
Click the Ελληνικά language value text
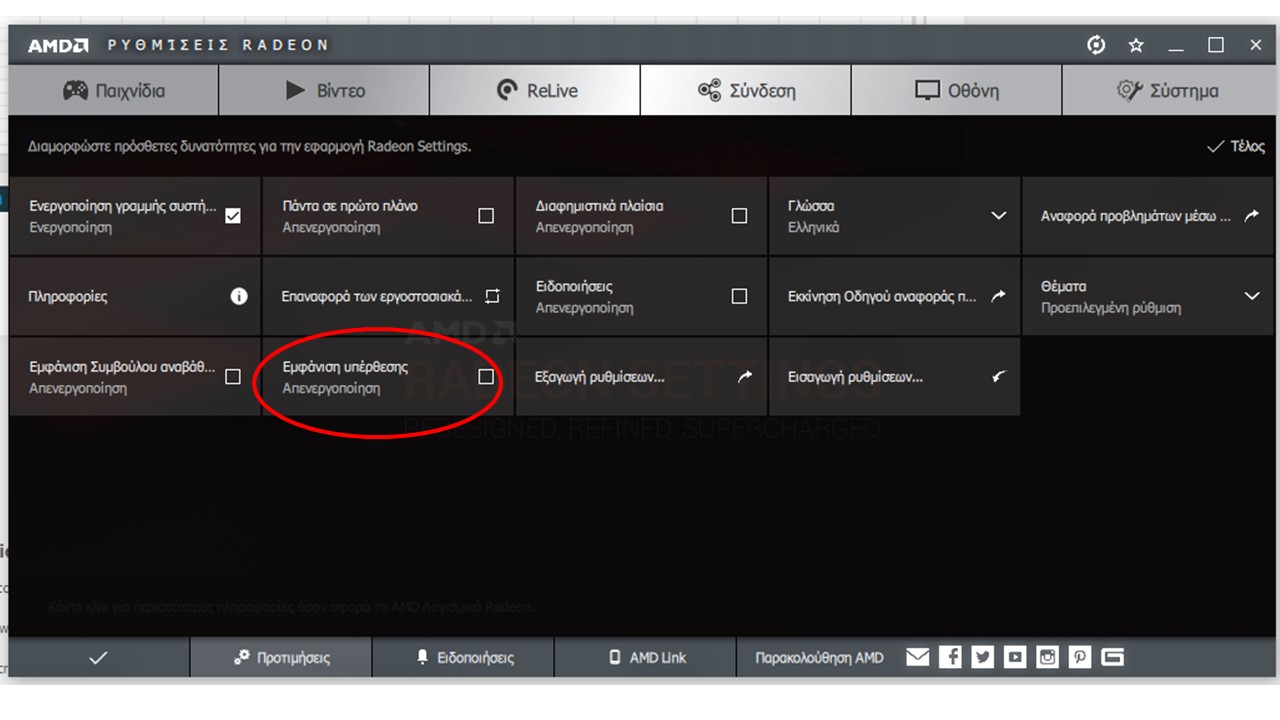coord(813,228)
